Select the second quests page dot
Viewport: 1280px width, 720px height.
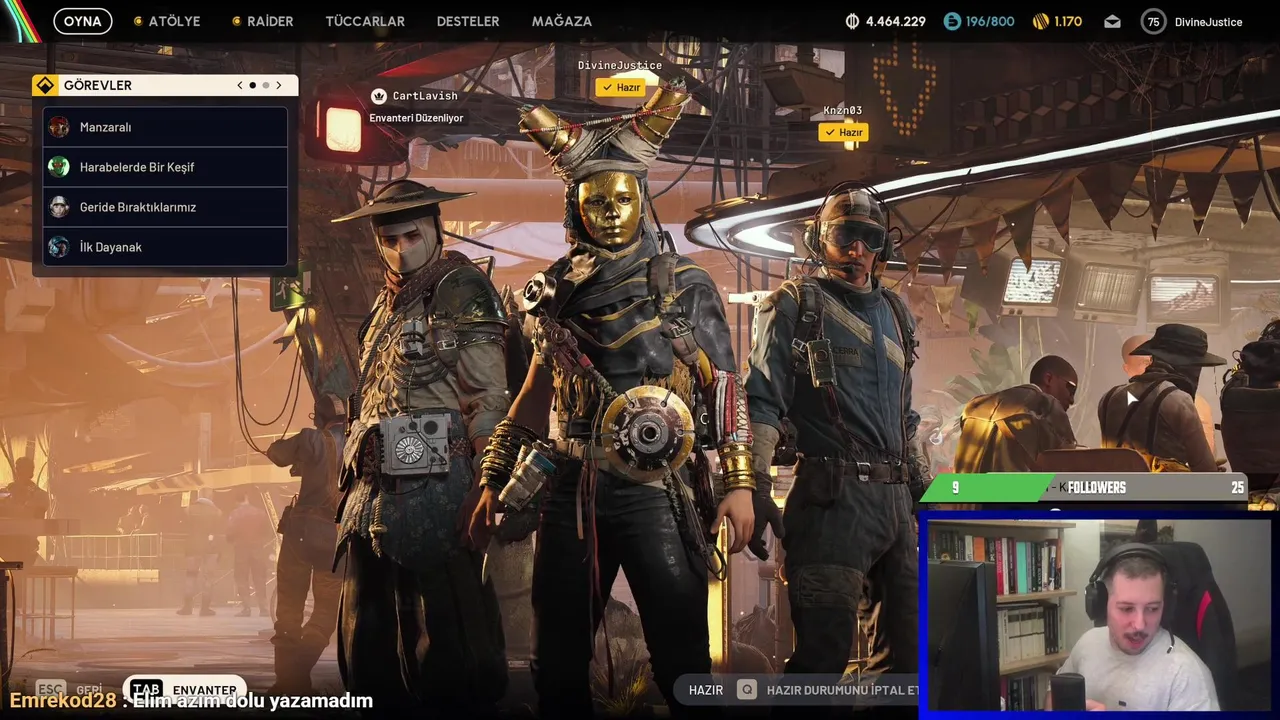(x=265, y=85)
